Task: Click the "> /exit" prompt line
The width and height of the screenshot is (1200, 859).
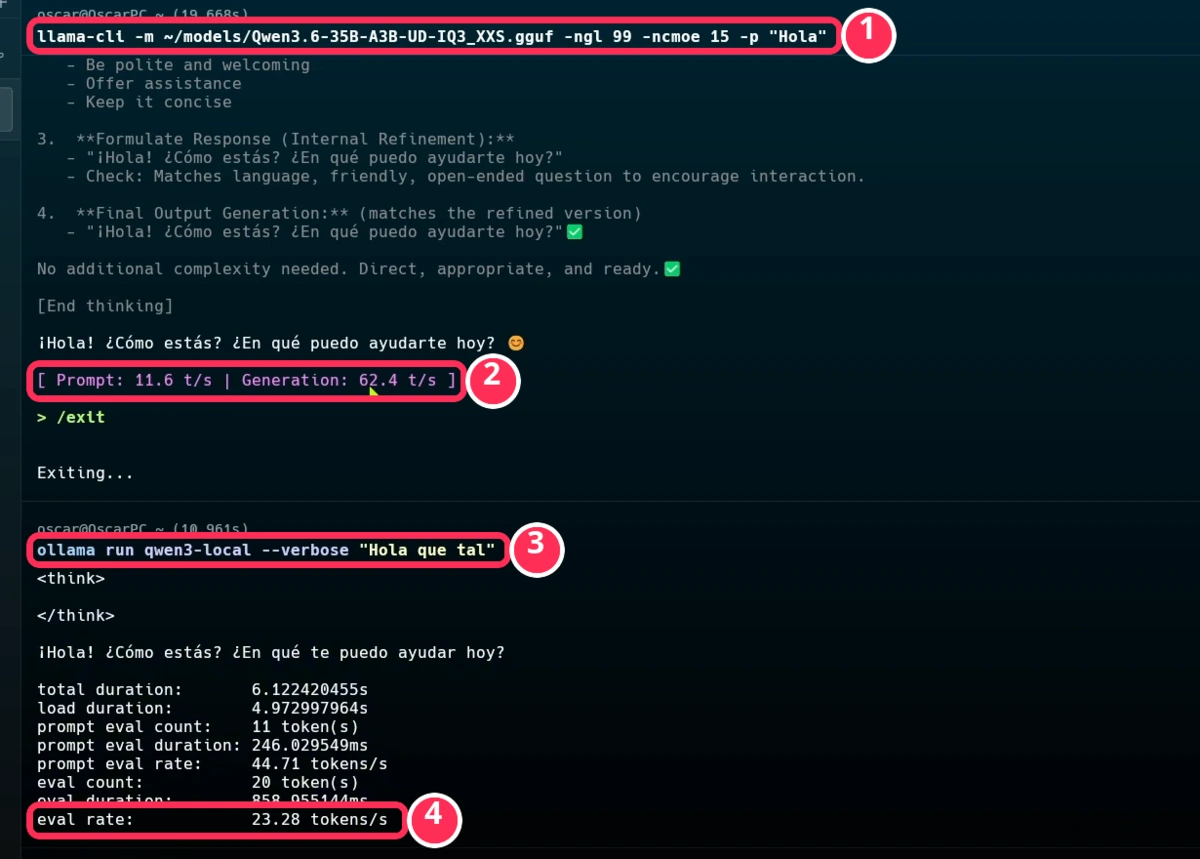Action: pos(71,417)
